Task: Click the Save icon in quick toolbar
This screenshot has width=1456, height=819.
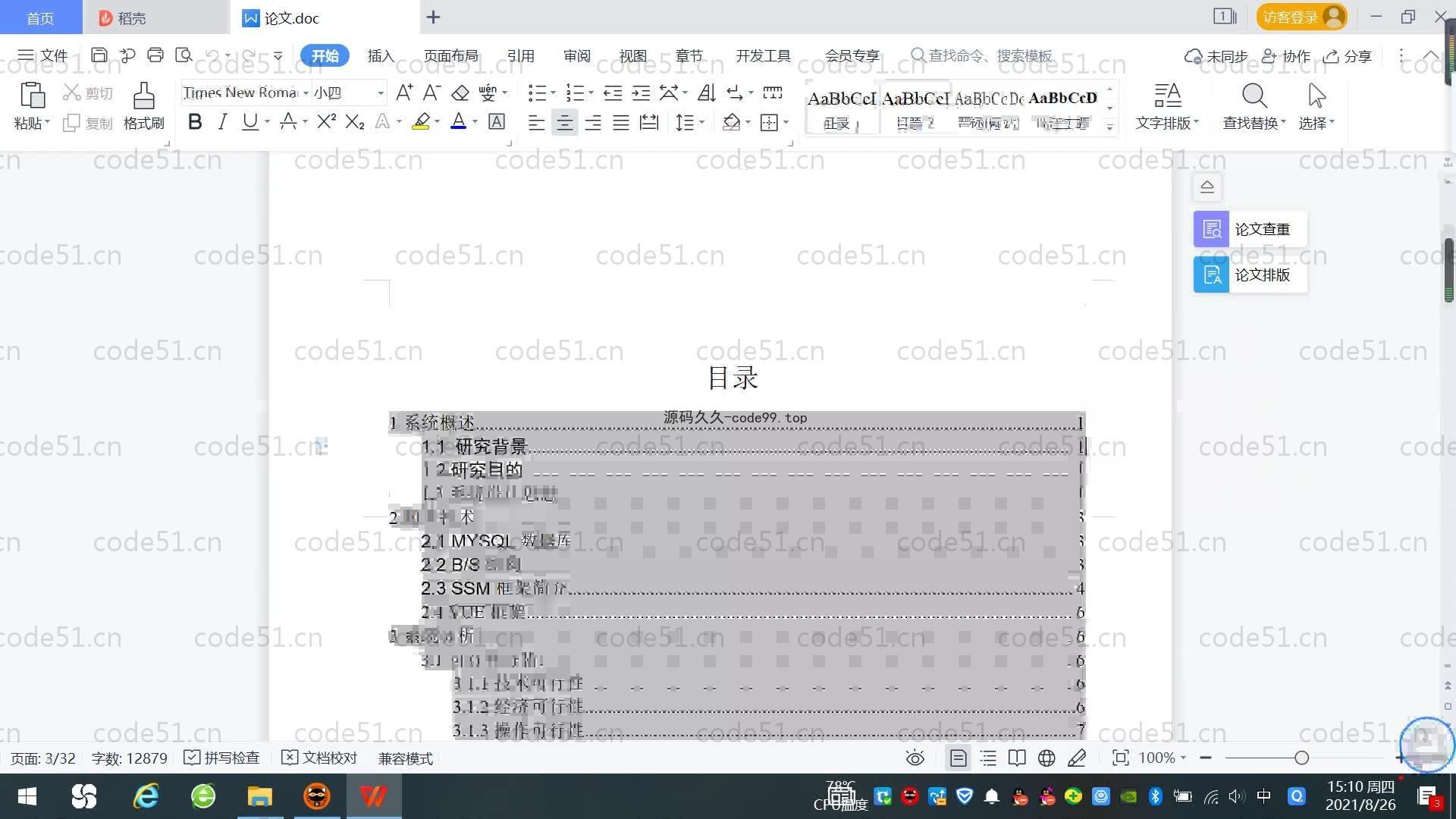Action: pos(99,55)
